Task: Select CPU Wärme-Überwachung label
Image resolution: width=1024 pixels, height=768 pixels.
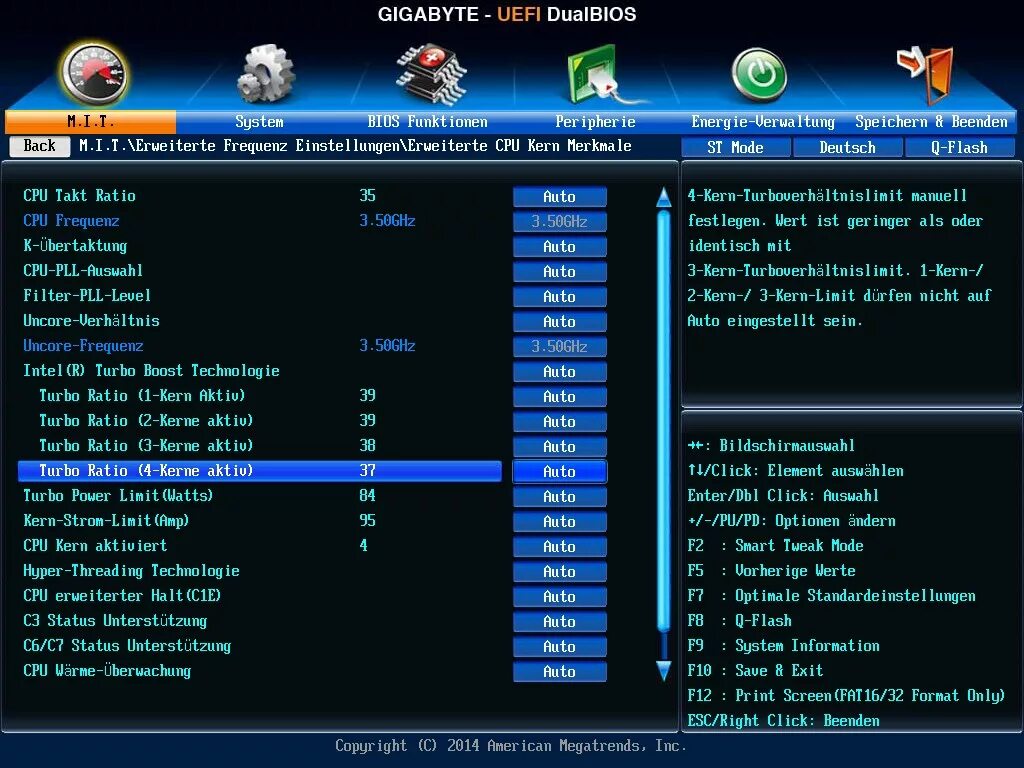Action: click(x=107, y=670)
